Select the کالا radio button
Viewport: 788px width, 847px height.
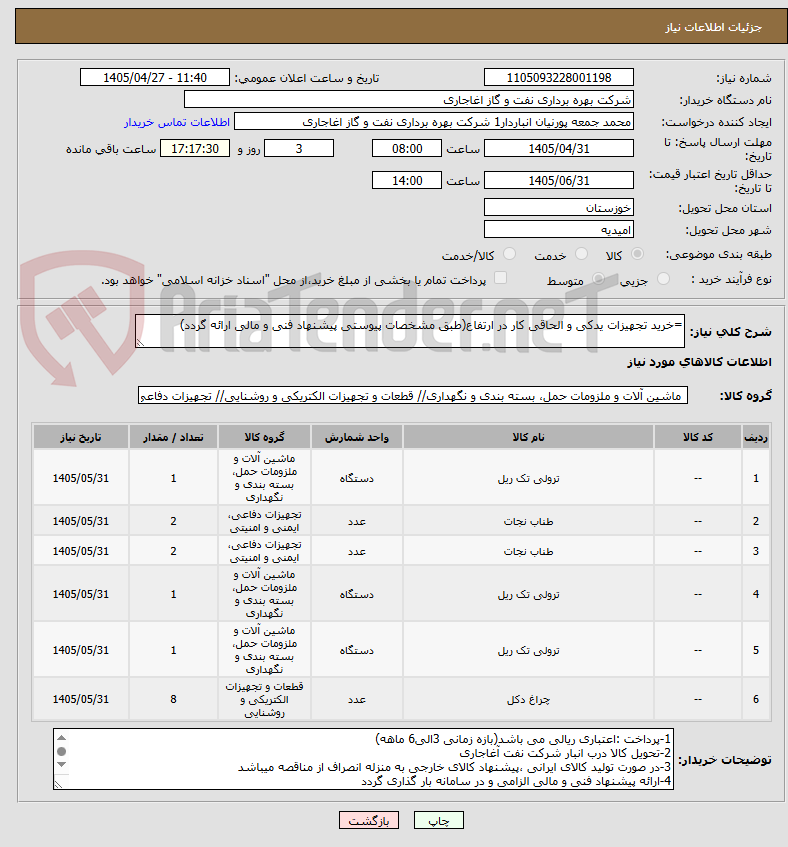637,254
